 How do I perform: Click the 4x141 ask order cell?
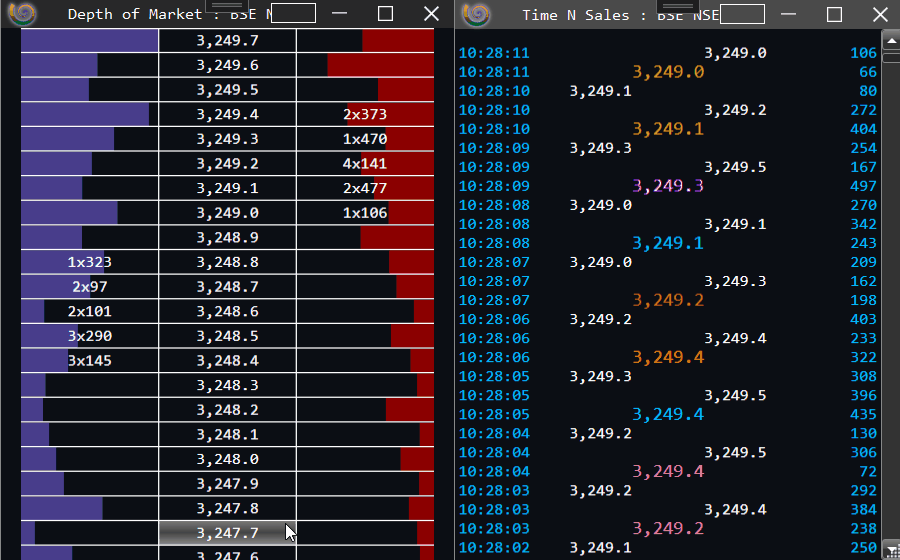(x=365, y=164)
